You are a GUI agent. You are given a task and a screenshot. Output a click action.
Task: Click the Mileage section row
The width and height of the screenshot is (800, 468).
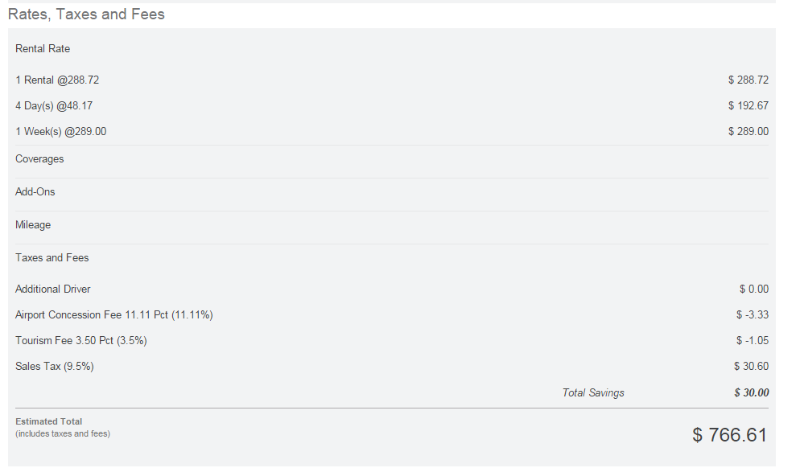pos(33,225)
